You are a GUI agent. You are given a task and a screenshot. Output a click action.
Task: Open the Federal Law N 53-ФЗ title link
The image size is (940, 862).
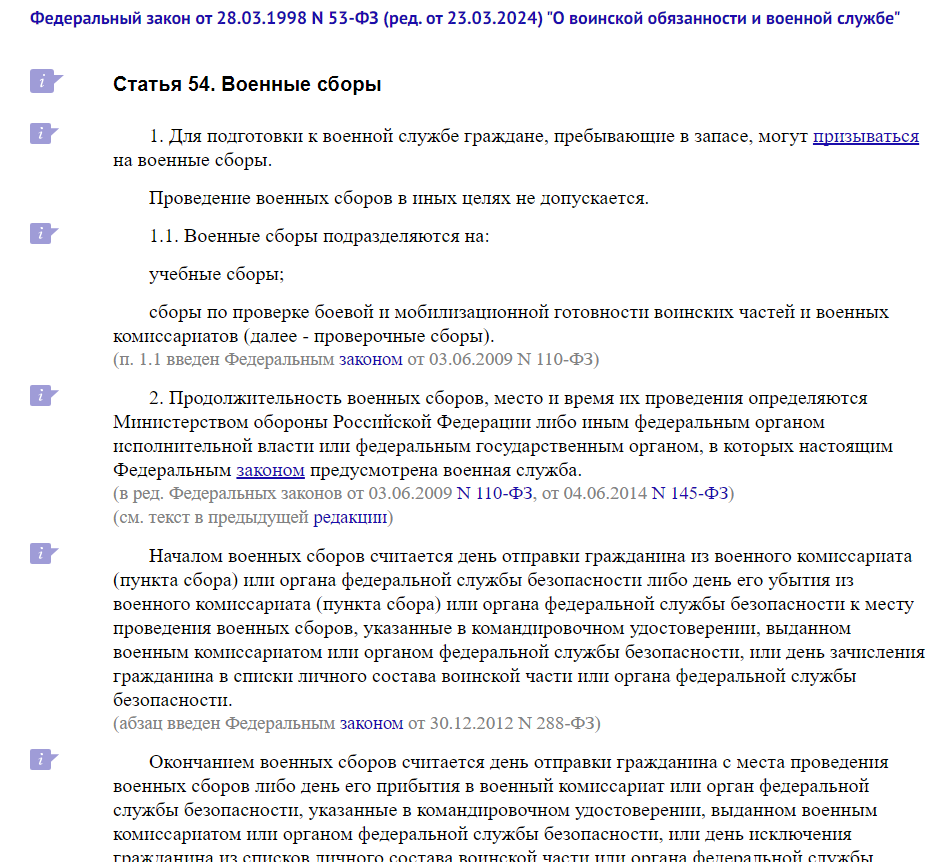(465, 18)
